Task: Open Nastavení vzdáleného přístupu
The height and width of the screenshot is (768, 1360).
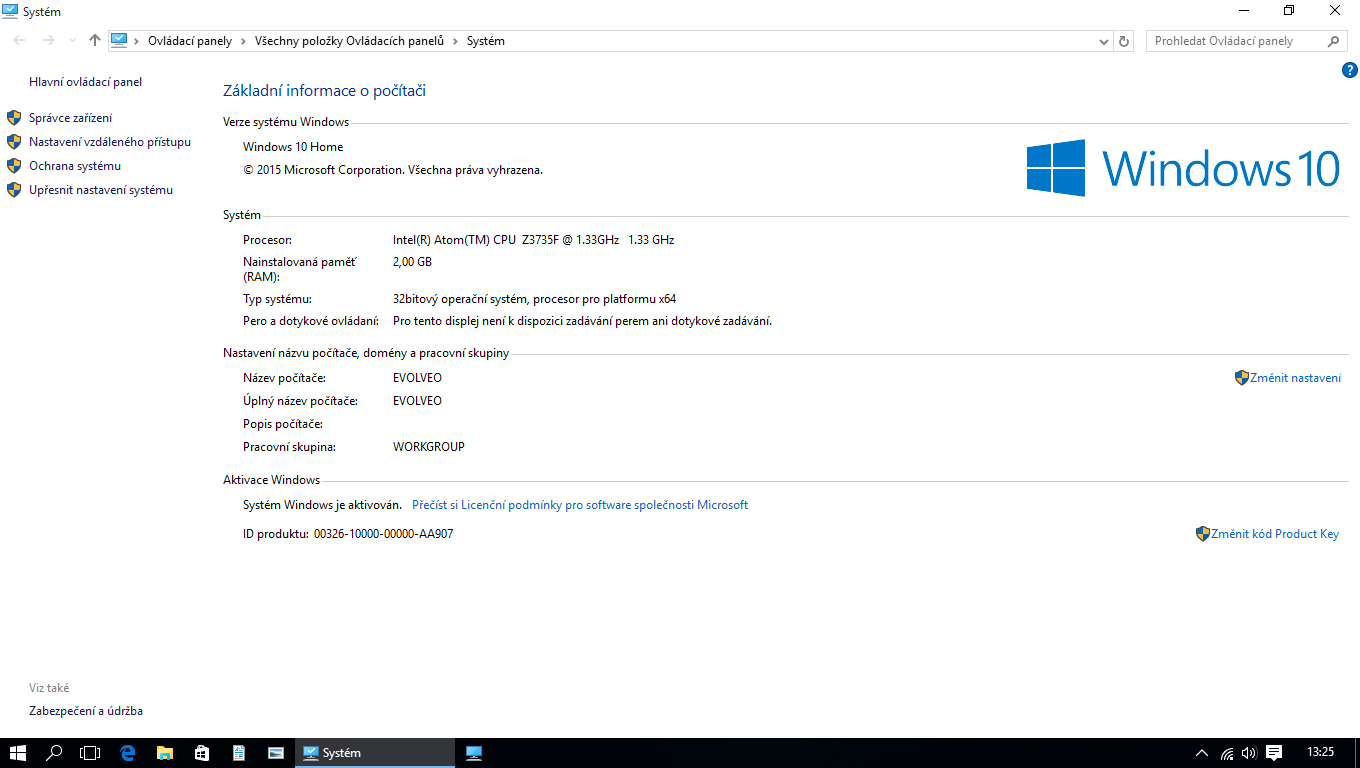Action: [x=110, y=142]
